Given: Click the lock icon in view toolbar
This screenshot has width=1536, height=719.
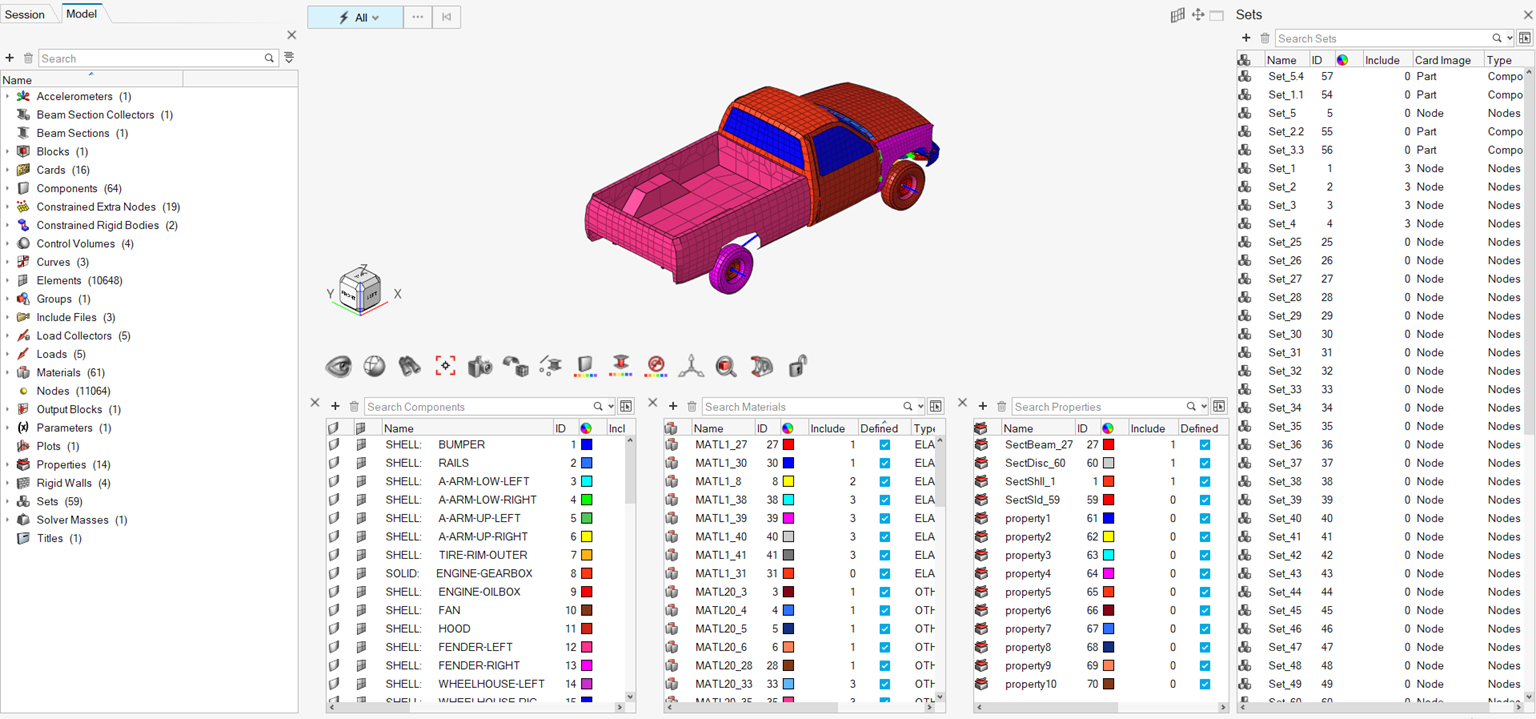Looking at the screenshot, I should click(797, 366).
